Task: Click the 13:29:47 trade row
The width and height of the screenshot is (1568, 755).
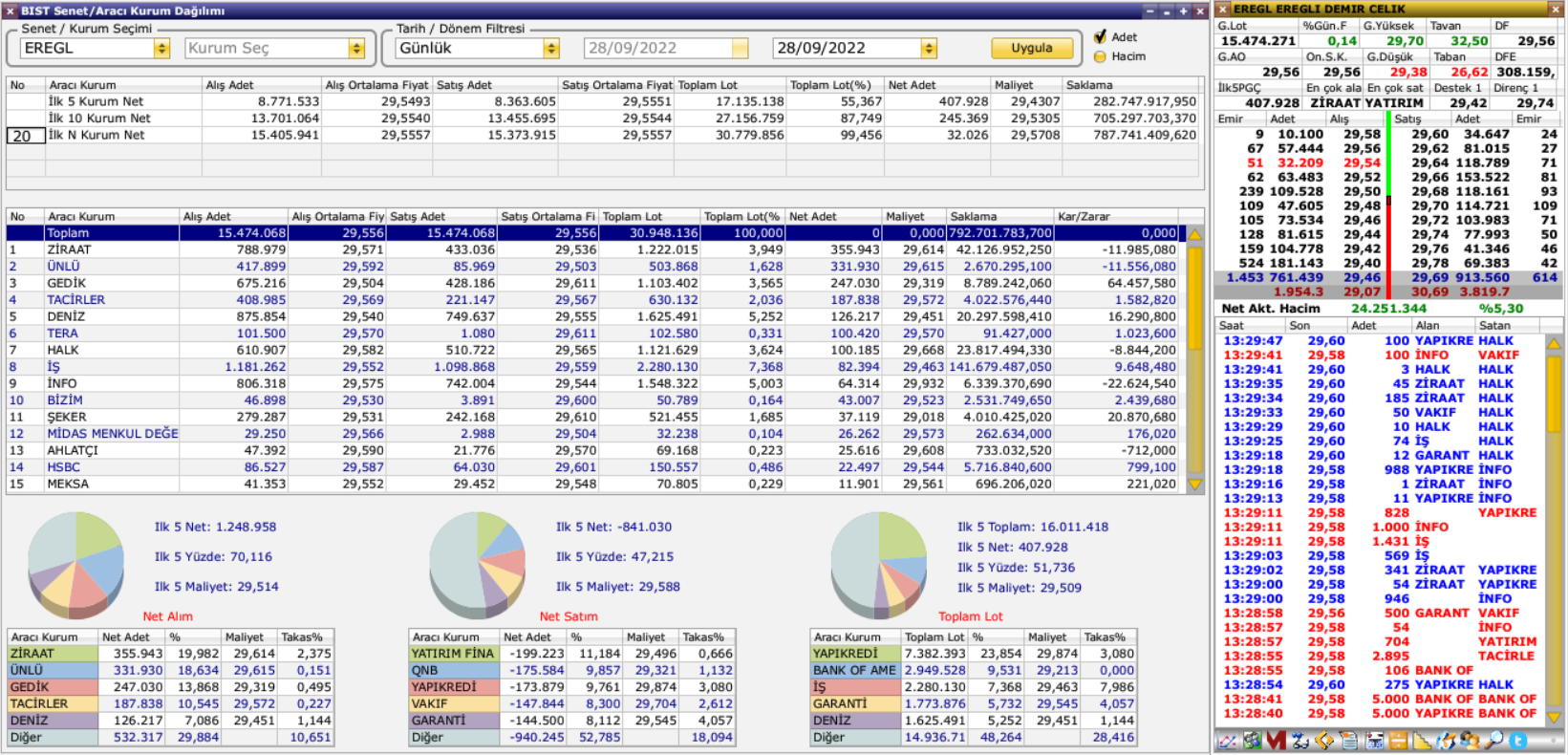Action: coord(1381,341)
